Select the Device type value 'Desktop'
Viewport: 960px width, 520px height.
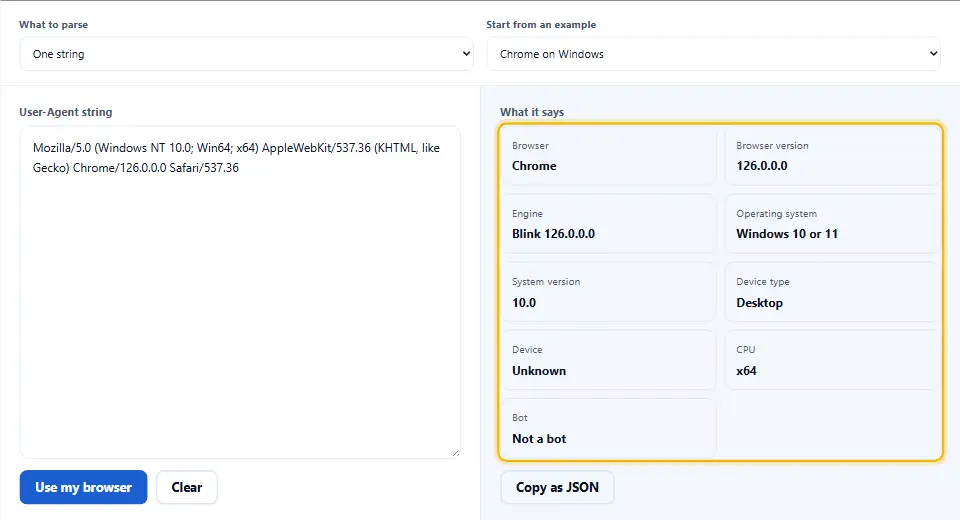[x=759, y=303]
